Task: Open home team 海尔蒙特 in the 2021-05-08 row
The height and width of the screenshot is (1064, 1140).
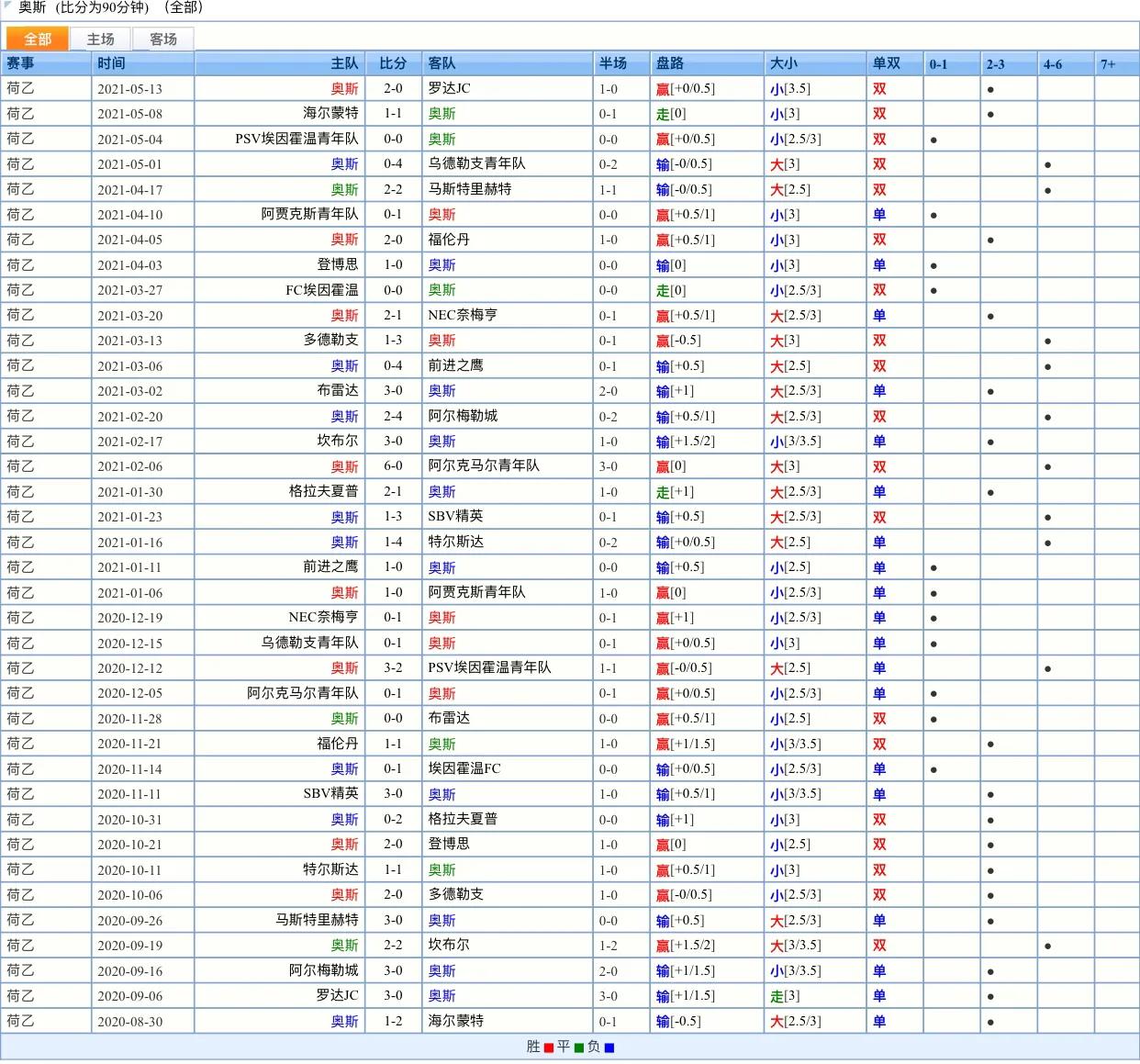Action: point(330,113)
